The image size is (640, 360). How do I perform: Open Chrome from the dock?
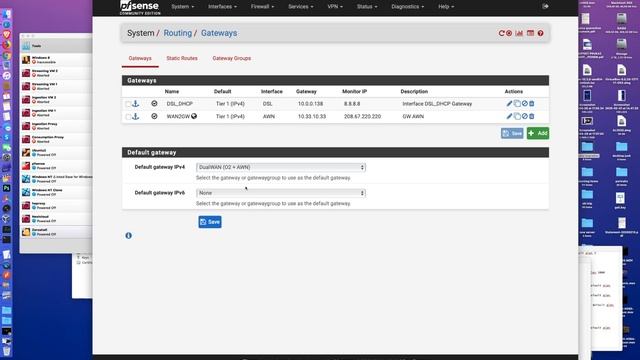tap(7, 56)
